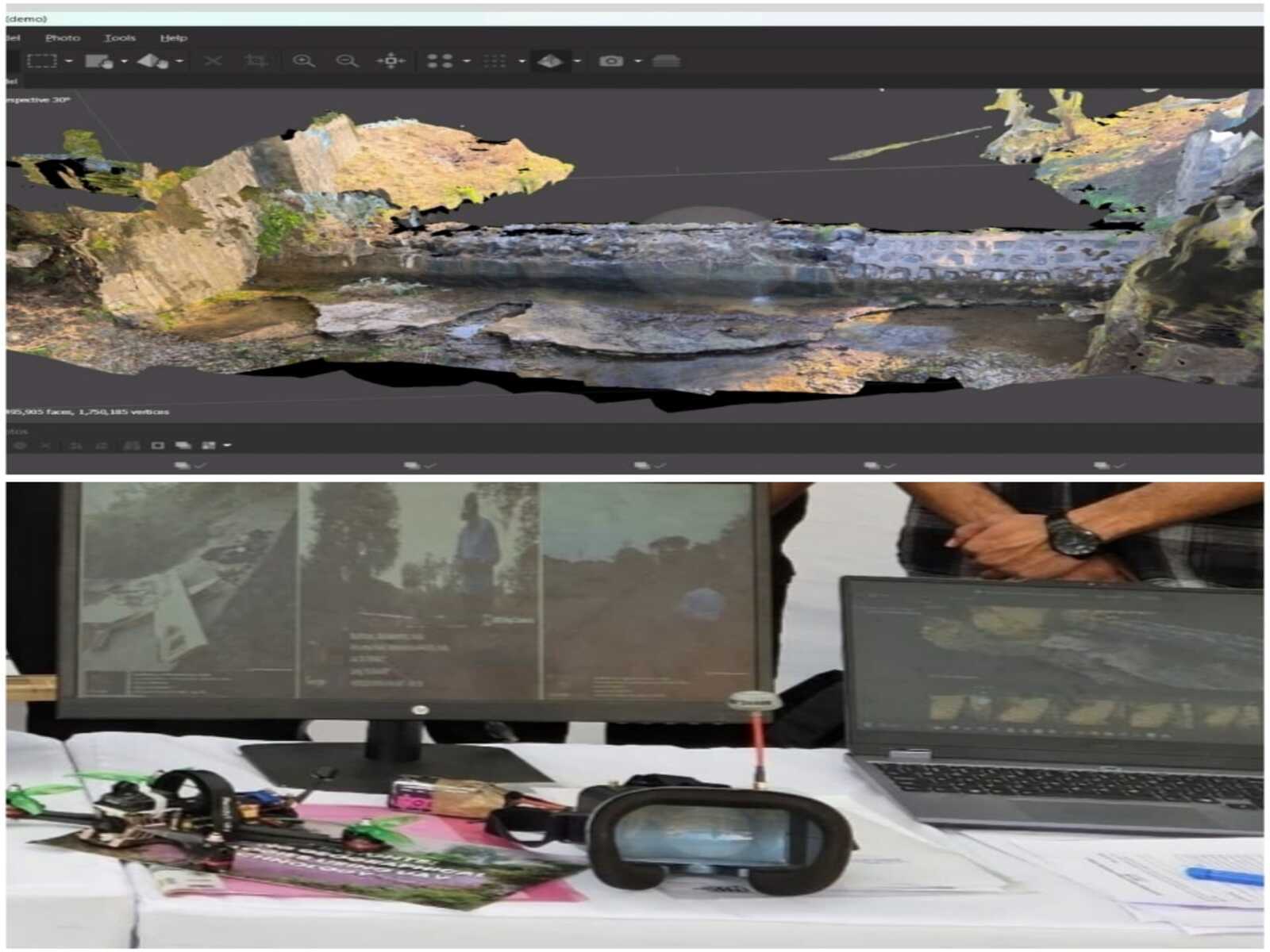
Task: Toggle the Show Cameras icon
Action: coord(610,61)
